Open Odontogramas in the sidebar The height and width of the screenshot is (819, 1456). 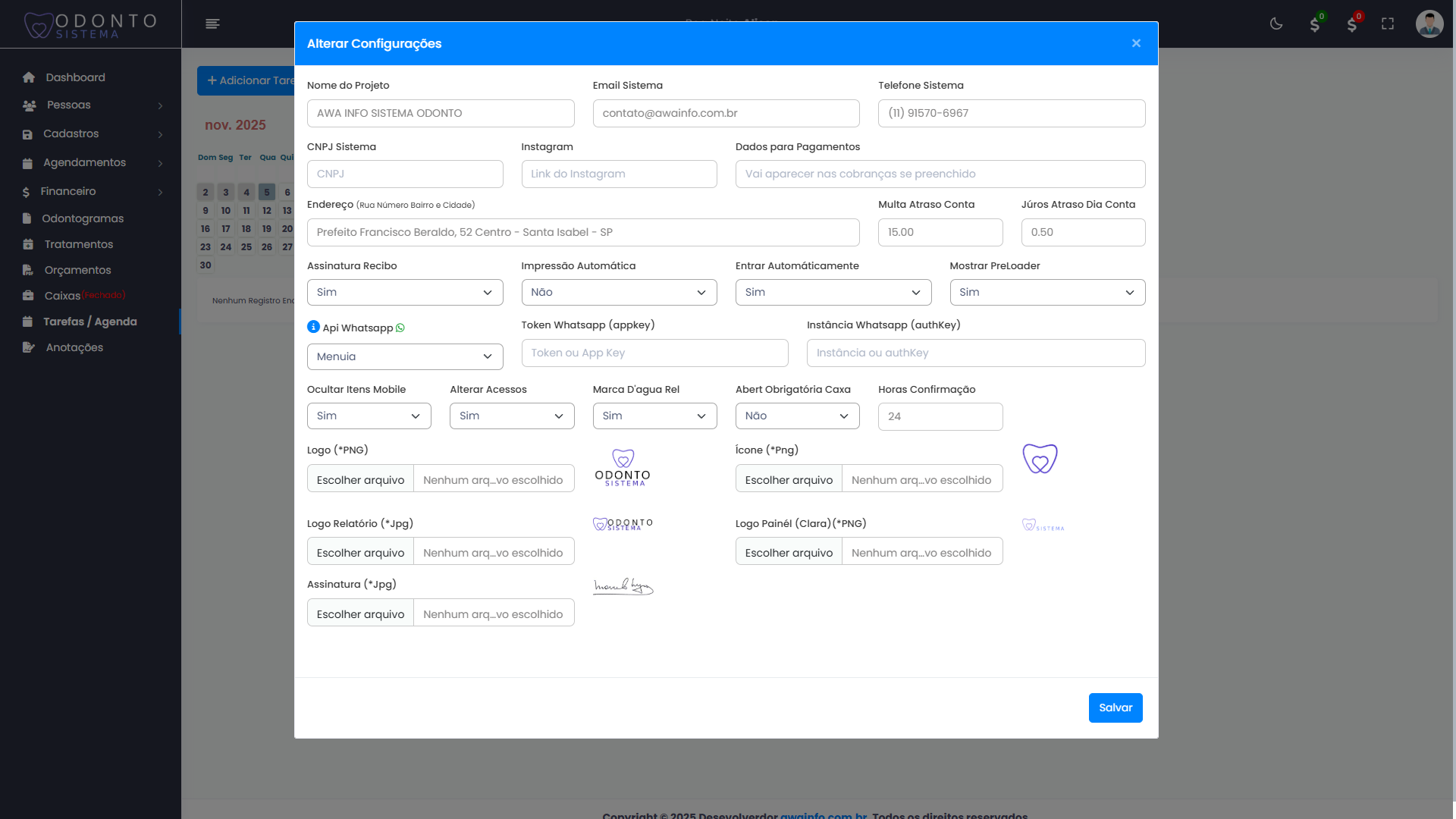pos(83,218)
